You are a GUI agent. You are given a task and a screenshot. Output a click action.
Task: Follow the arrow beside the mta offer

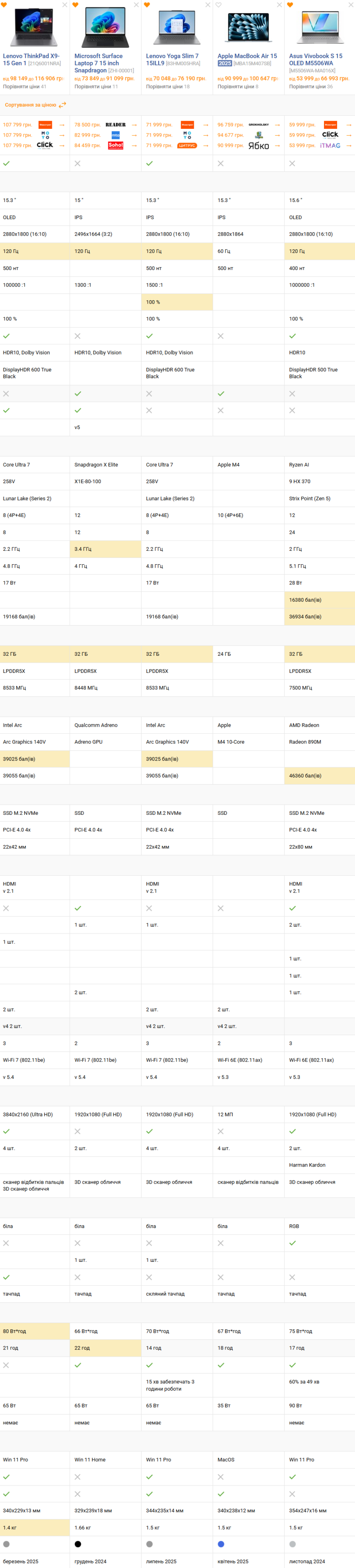135,135
